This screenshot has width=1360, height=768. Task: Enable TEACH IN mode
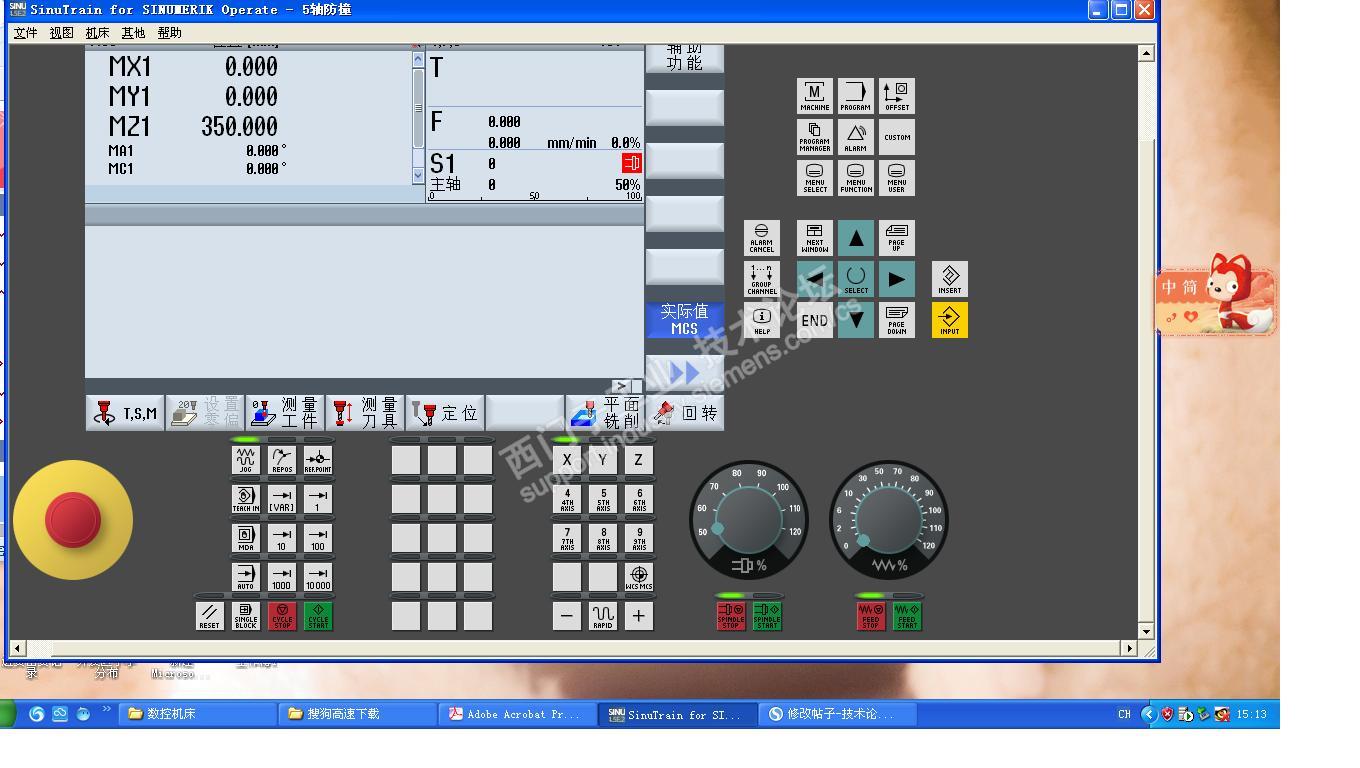point(246,499)
